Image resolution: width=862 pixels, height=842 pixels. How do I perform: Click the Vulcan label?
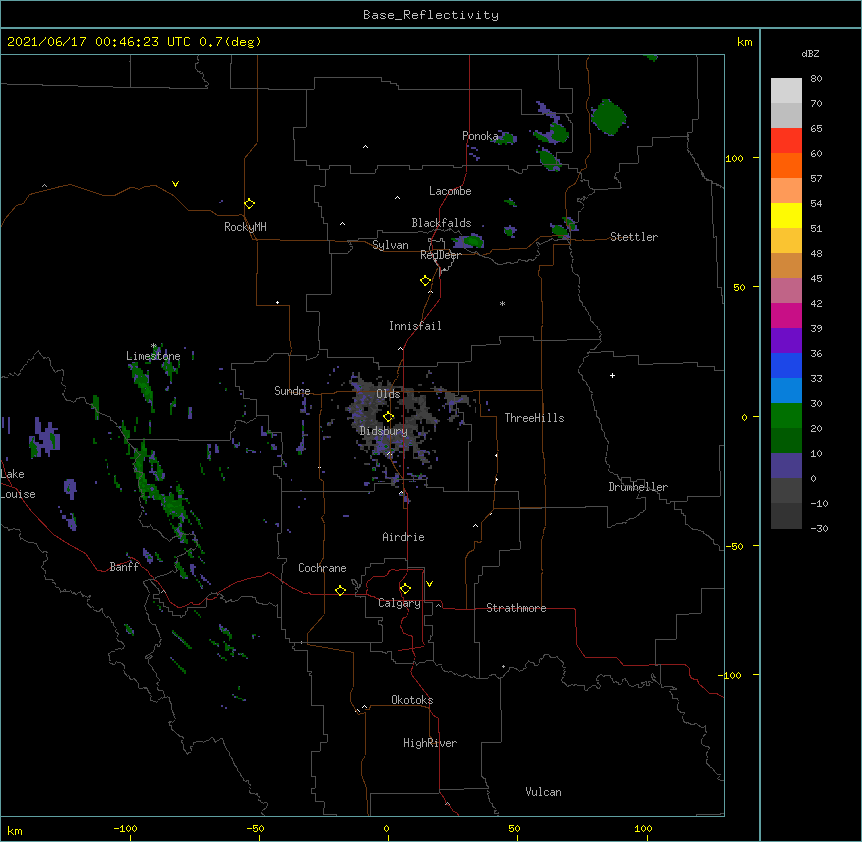tap(543, 792)
